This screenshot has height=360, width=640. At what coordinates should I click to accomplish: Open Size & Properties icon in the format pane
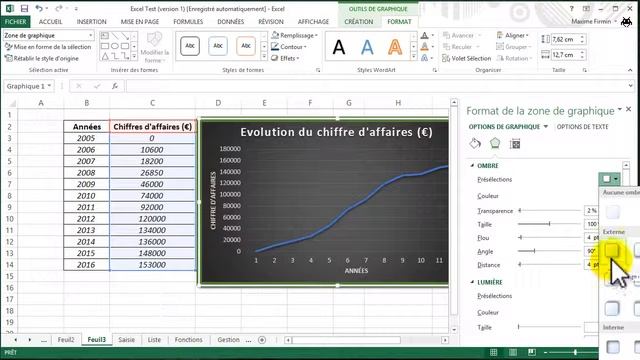515,144
